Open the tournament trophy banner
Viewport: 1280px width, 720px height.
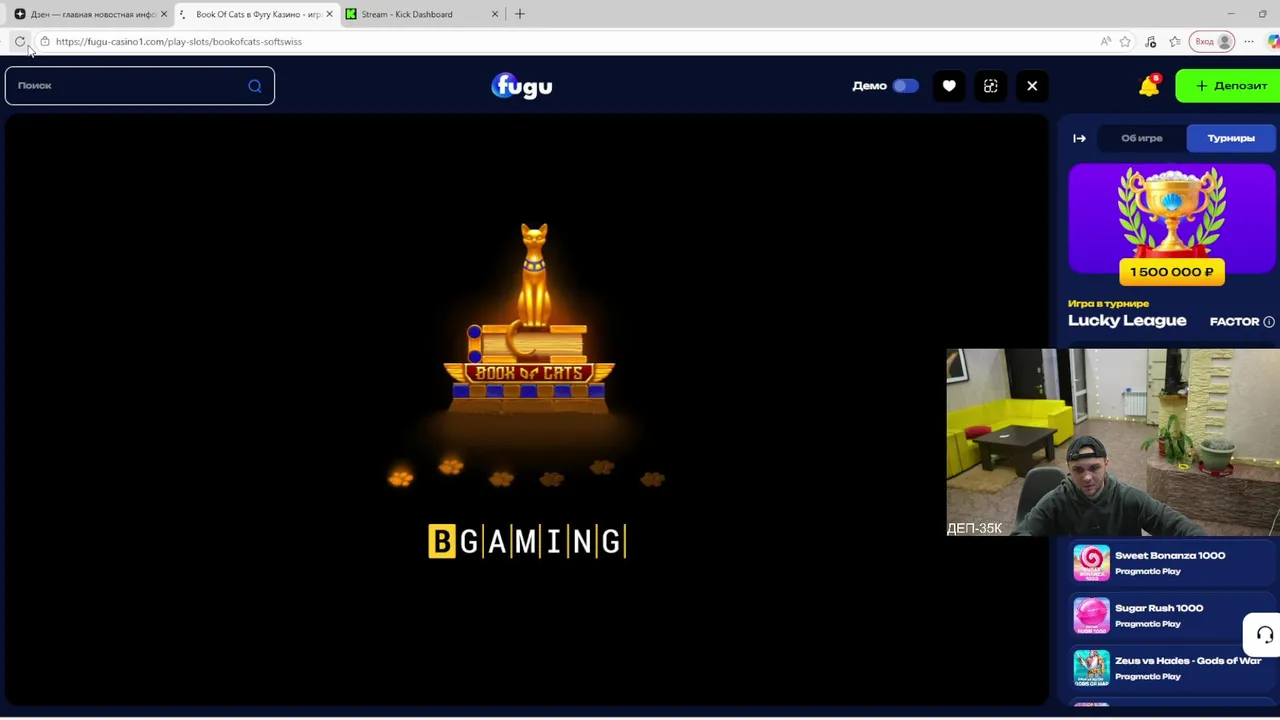pyautogui.click(x=1172, y=219)
